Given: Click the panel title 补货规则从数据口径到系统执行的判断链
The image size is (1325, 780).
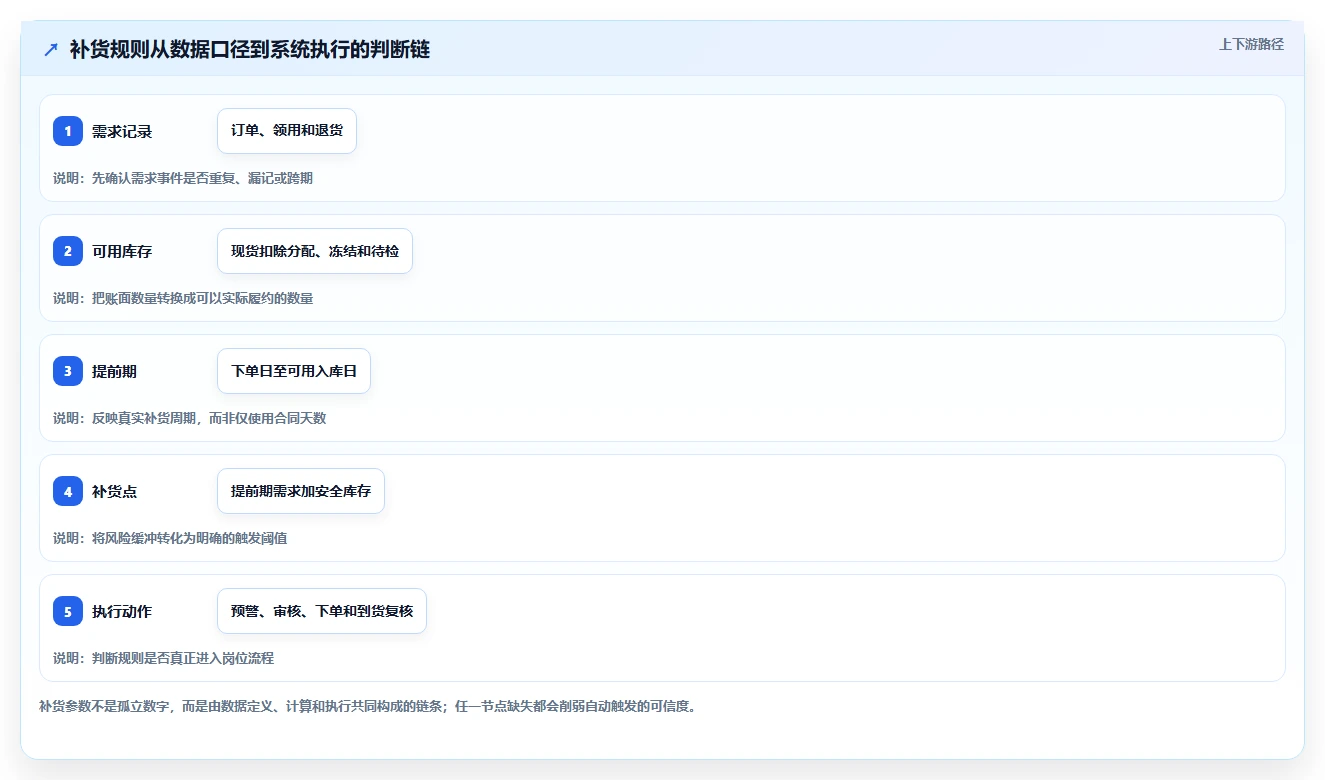Looking at the screenshot, I should click(250, 49).
